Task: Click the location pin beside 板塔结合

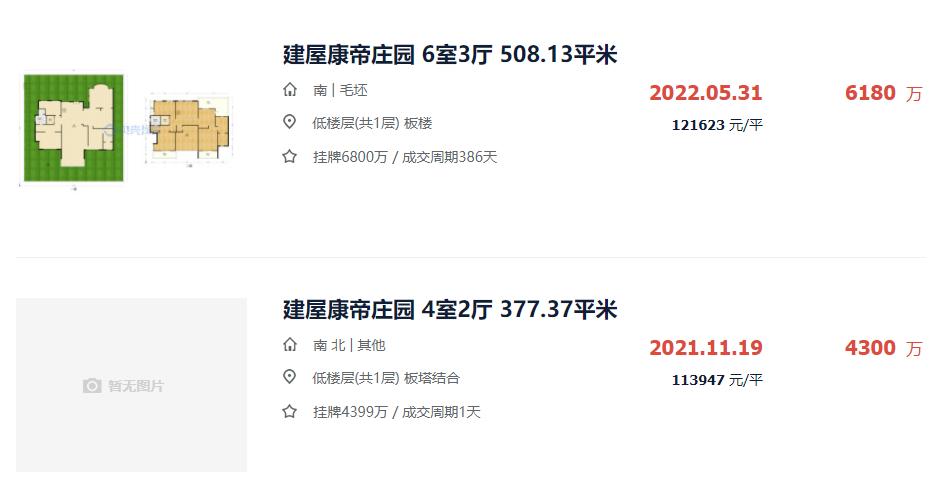Action: [290, 378]
